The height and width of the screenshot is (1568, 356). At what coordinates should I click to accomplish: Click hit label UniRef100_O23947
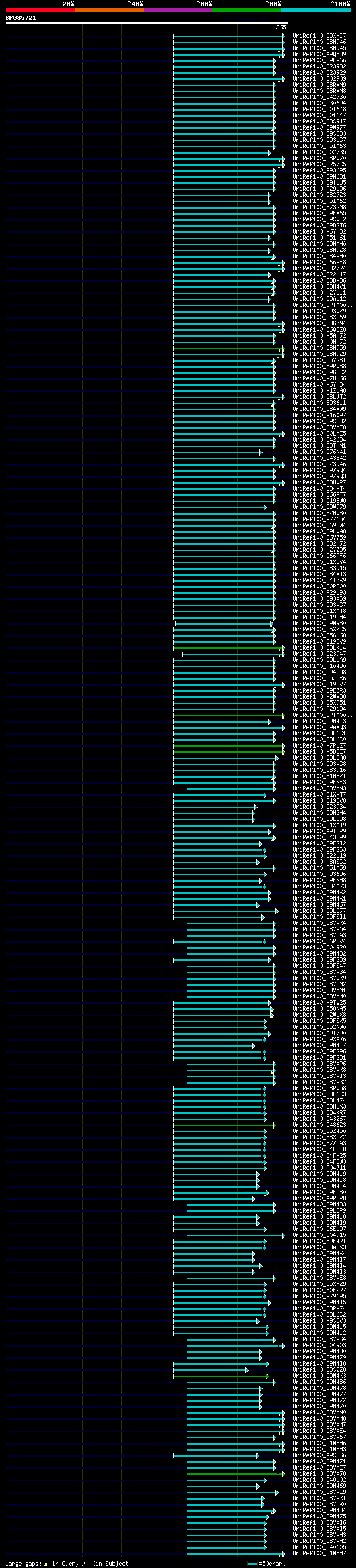(x=319, y=654)
